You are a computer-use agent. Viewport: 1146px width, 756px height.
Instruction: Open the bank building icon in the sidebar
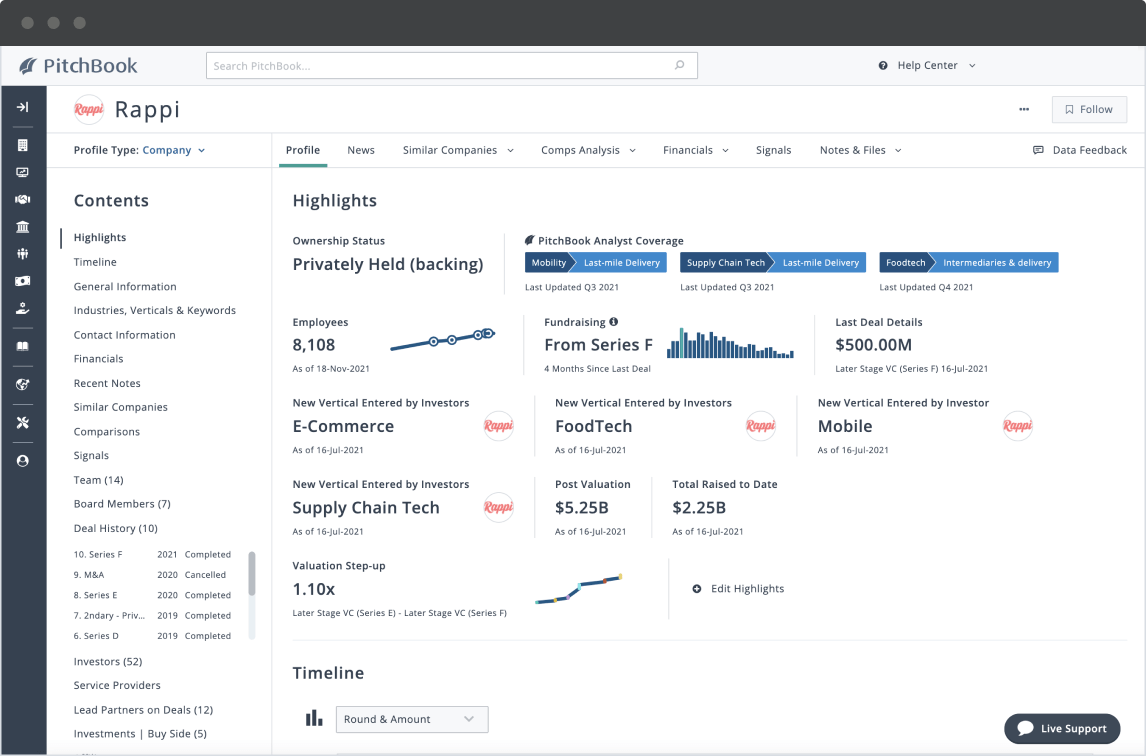[23, 227]
